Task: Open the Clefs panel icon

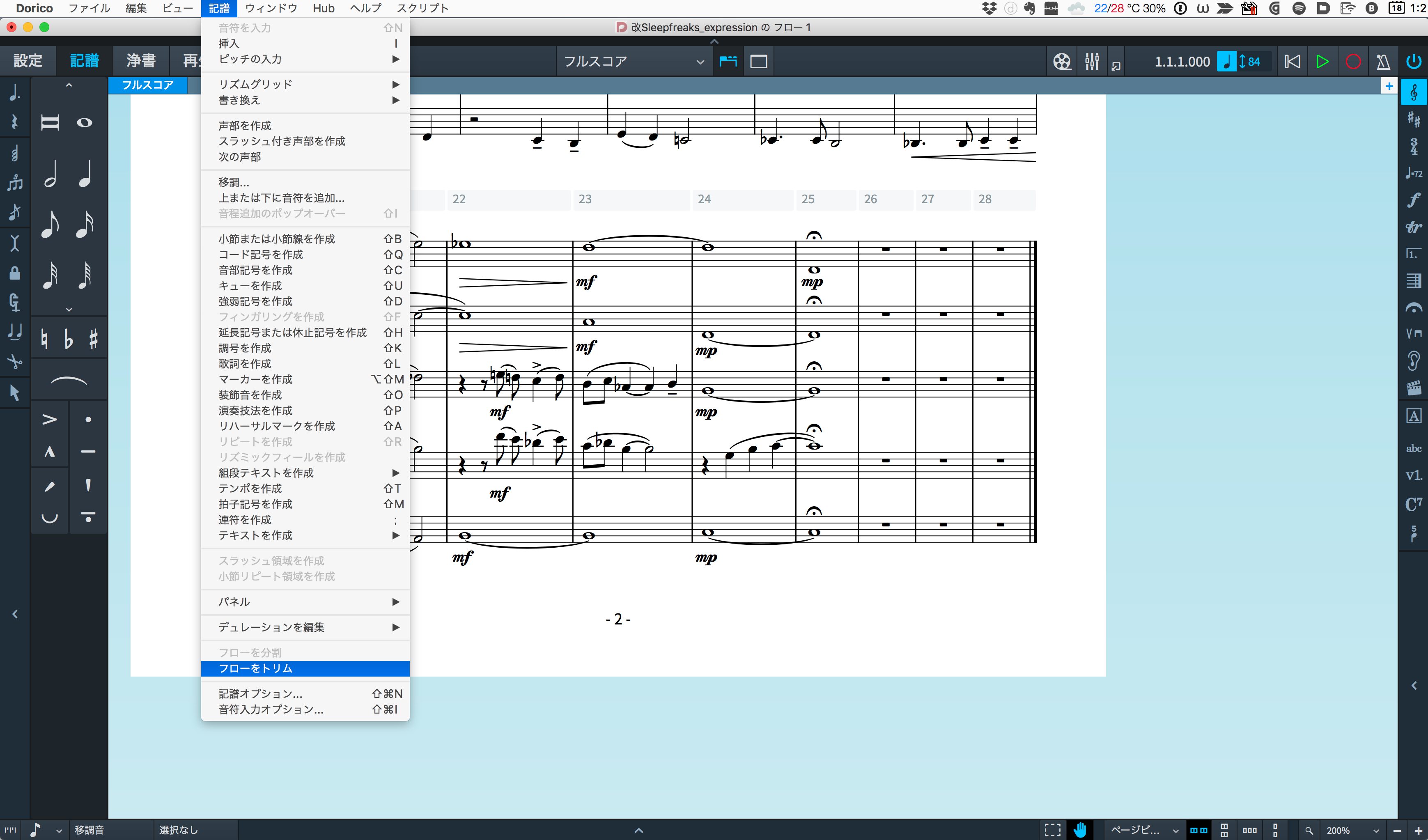Action: 1413,92
